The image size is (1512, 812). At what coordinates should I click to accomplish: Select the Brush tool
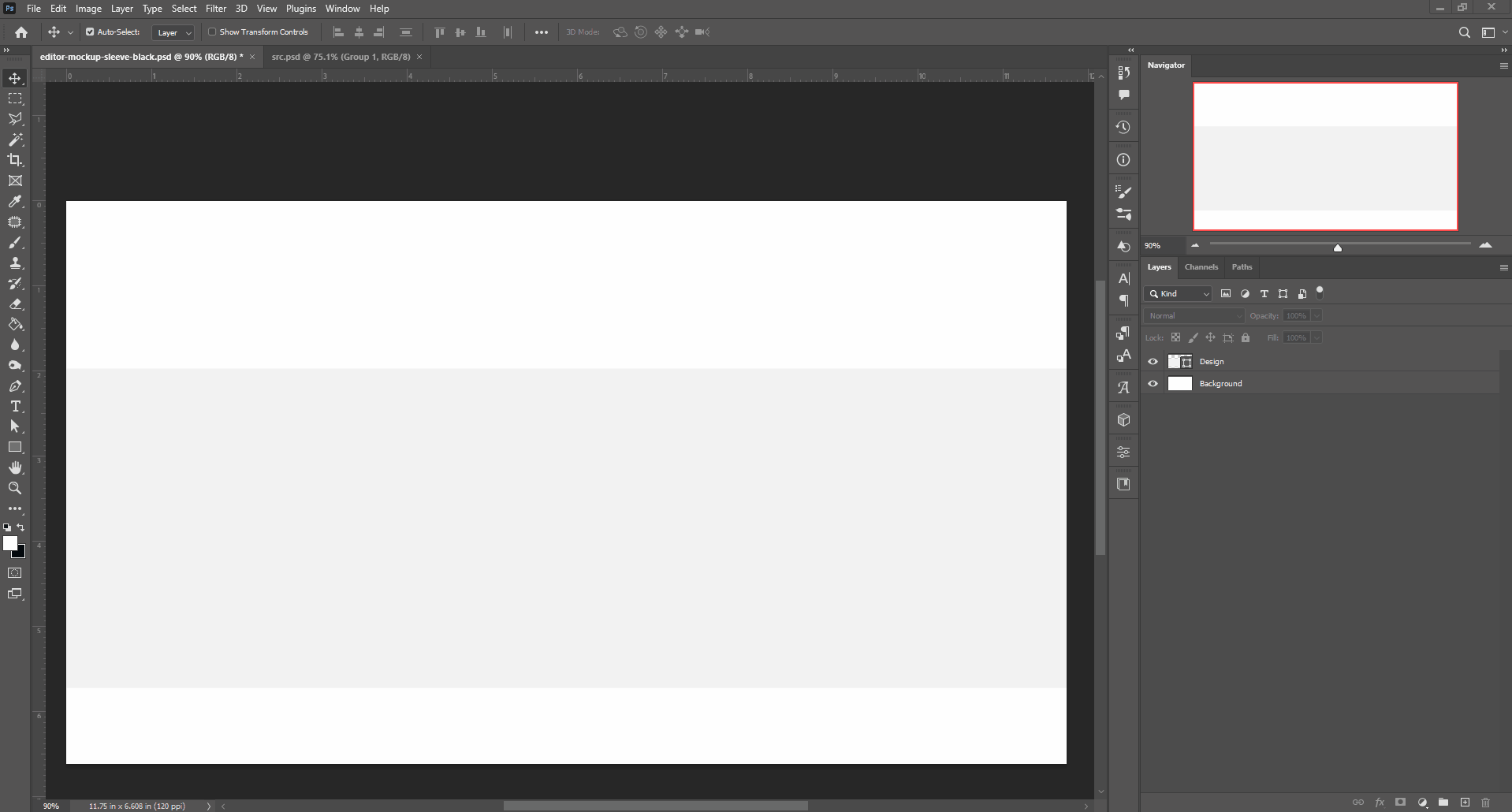pyautogui.click(x=14, y=243)
